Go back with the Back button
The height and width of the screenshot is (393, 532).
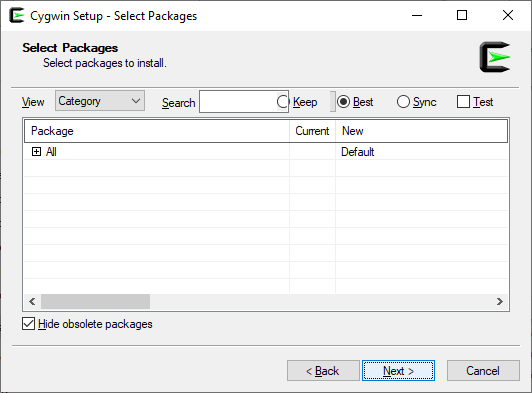point(323,371)
